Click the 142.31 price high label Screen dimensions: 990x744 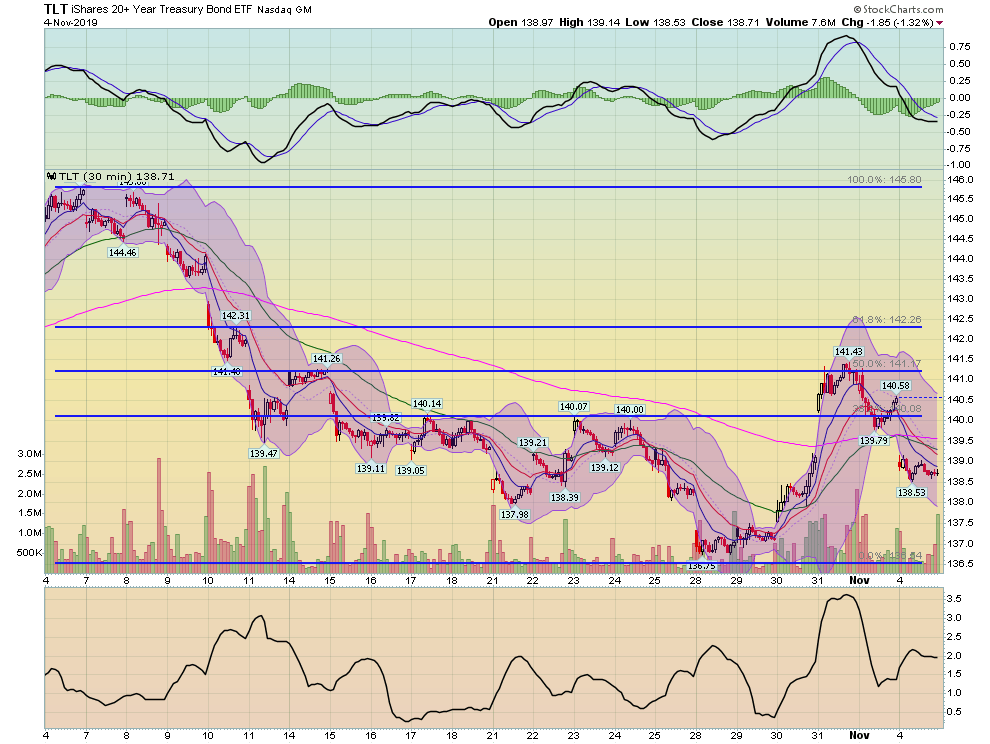point(236,315)
